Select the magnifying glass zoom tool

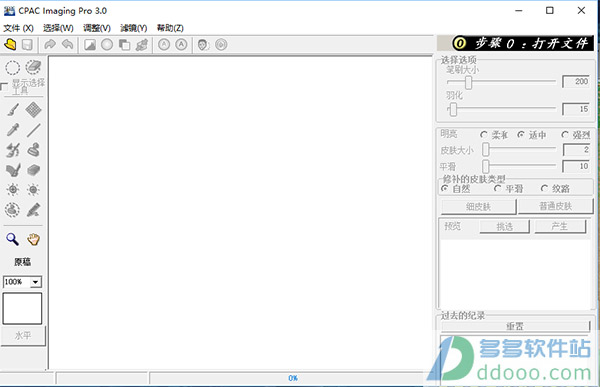13,239
